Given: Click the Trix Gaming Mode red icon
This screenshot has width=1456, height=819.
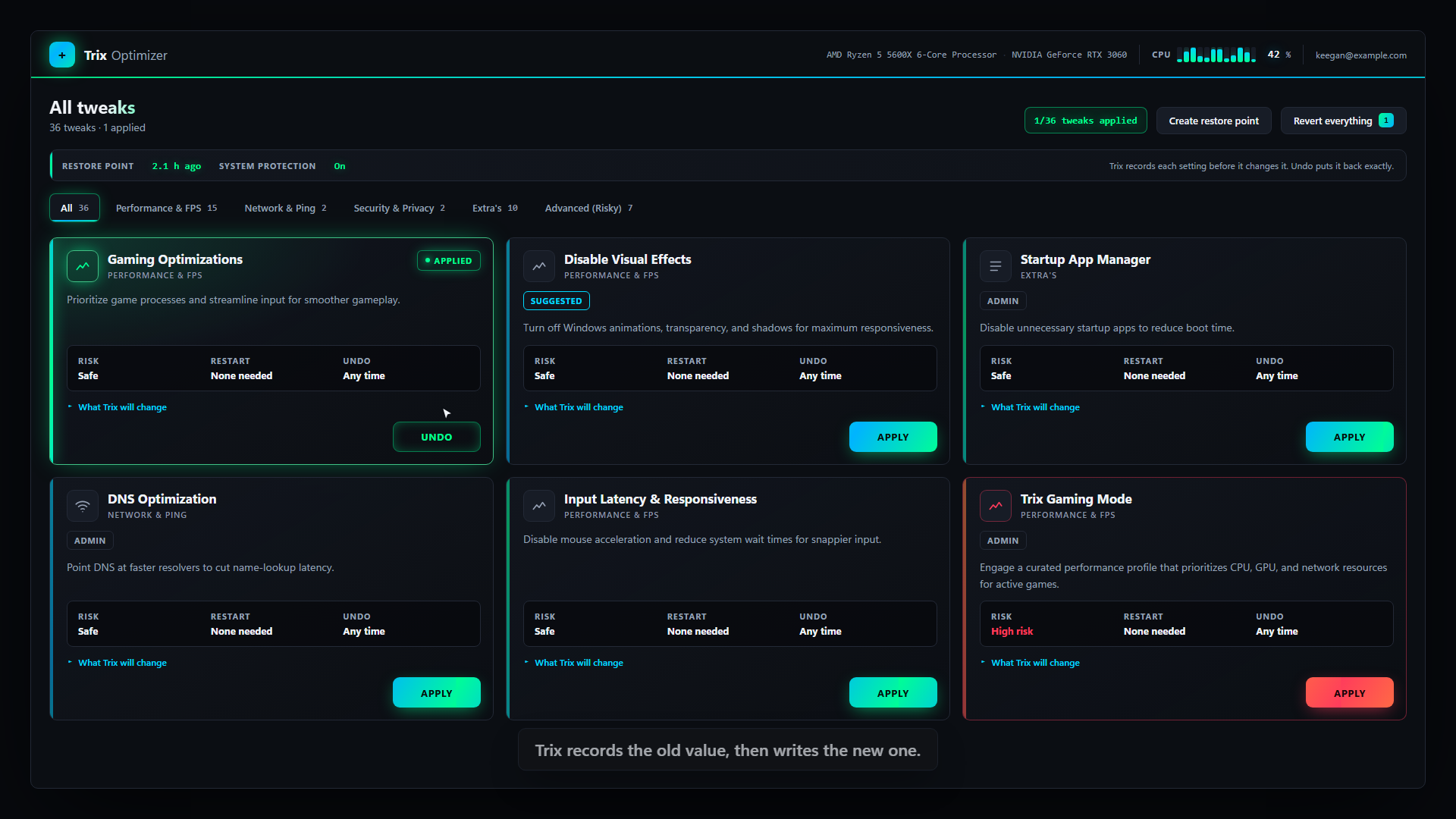Looking at the screenshot, I should (x=996, y=506).
